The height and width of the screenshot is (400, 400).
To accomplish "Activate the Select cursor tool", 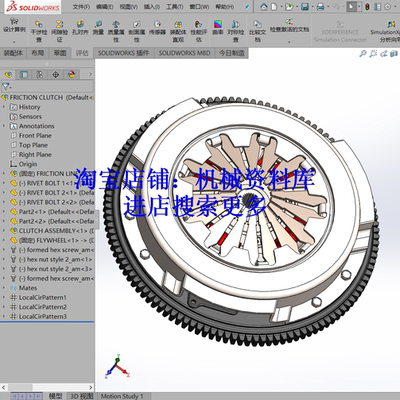I will (351, 6).
